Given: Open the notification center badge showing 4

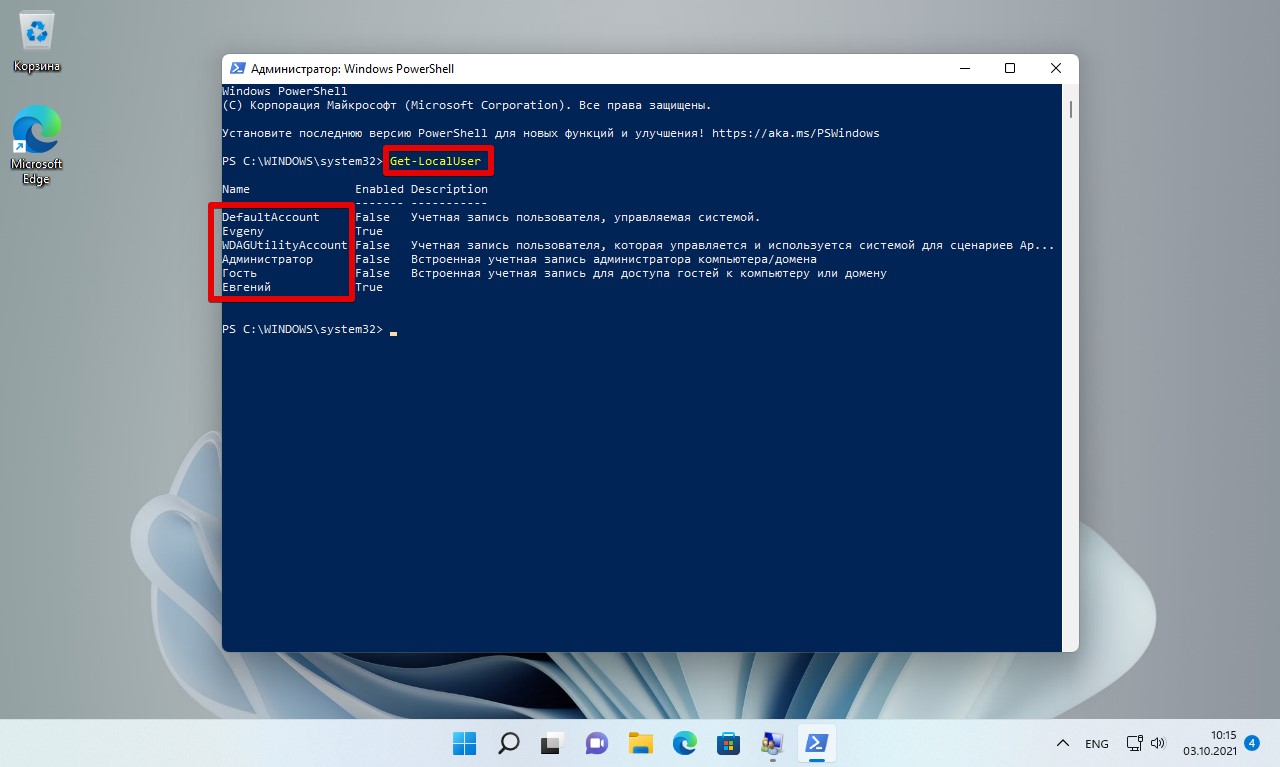Looking at the screenshot, I should coord(1252,743).
